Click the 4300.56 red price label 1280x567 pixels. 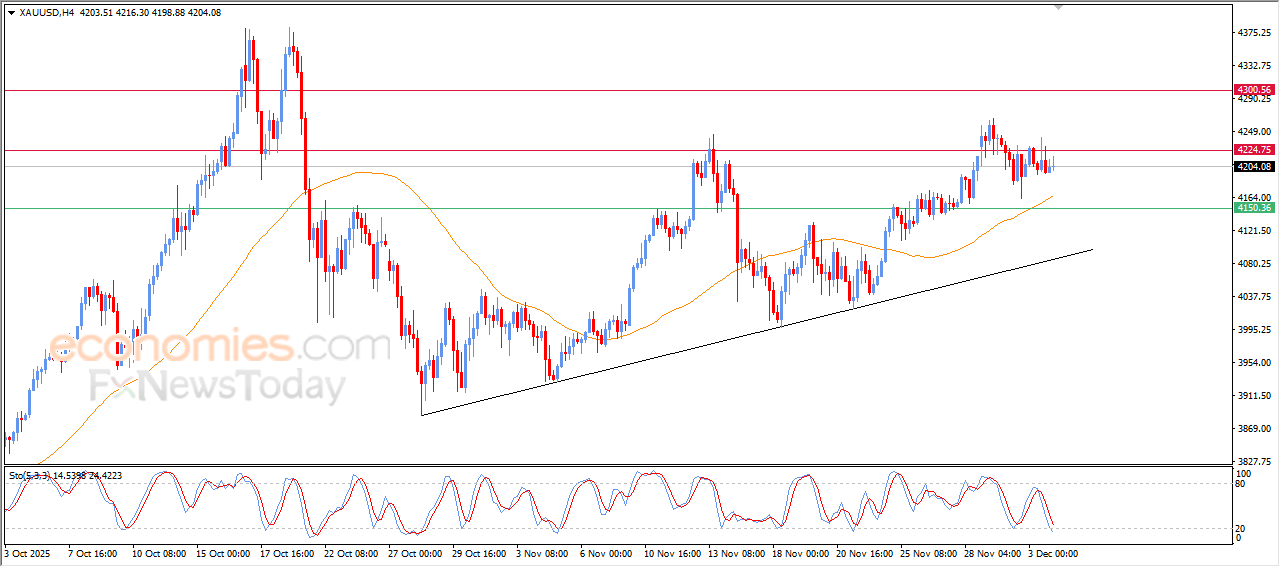coord(1254,90)
